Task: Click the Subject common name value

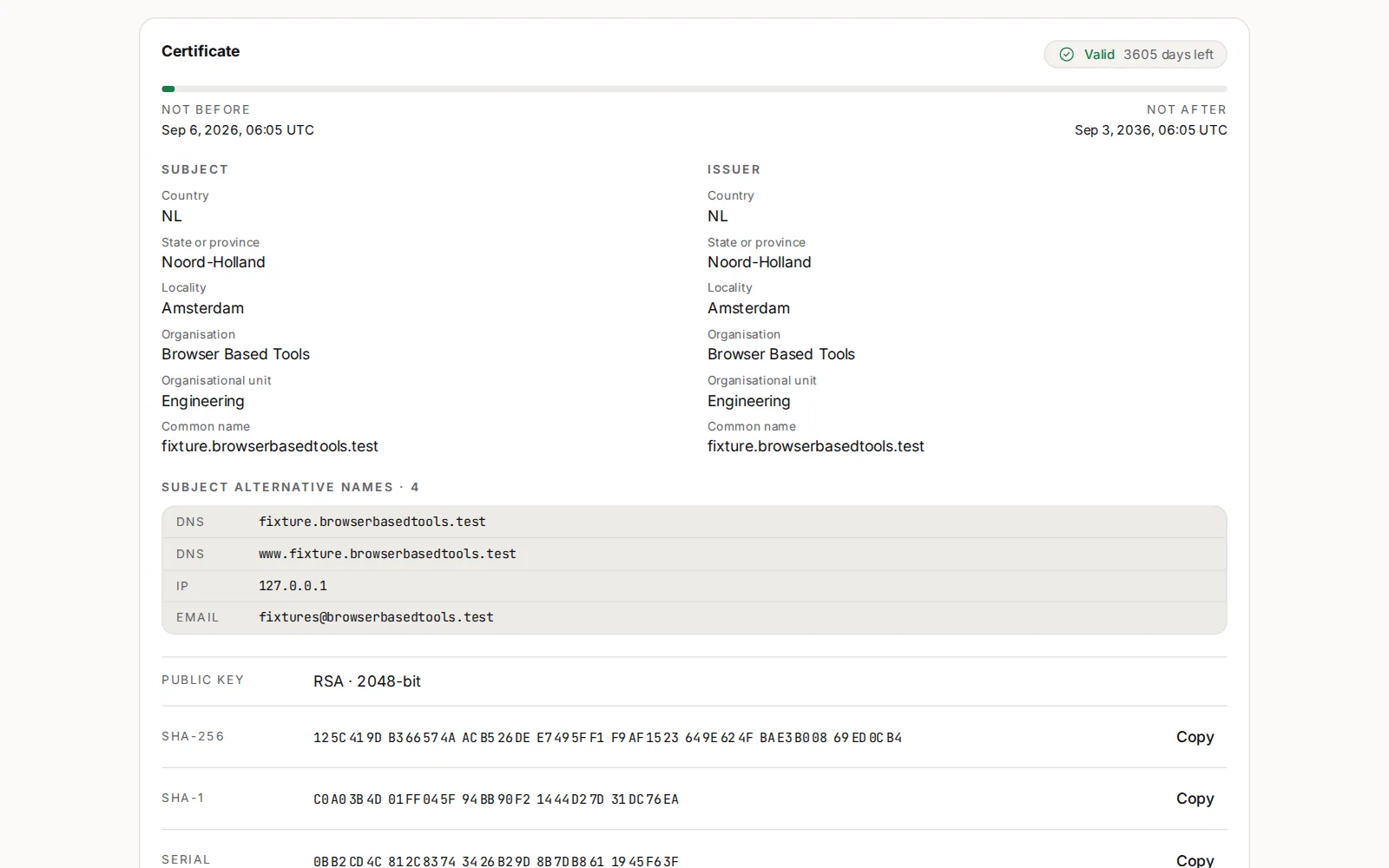Action: (270, 446)
